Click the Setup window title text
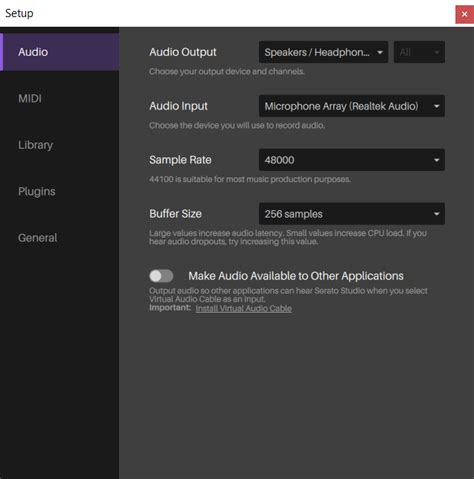474x479 pixels. tap(19, 13)
